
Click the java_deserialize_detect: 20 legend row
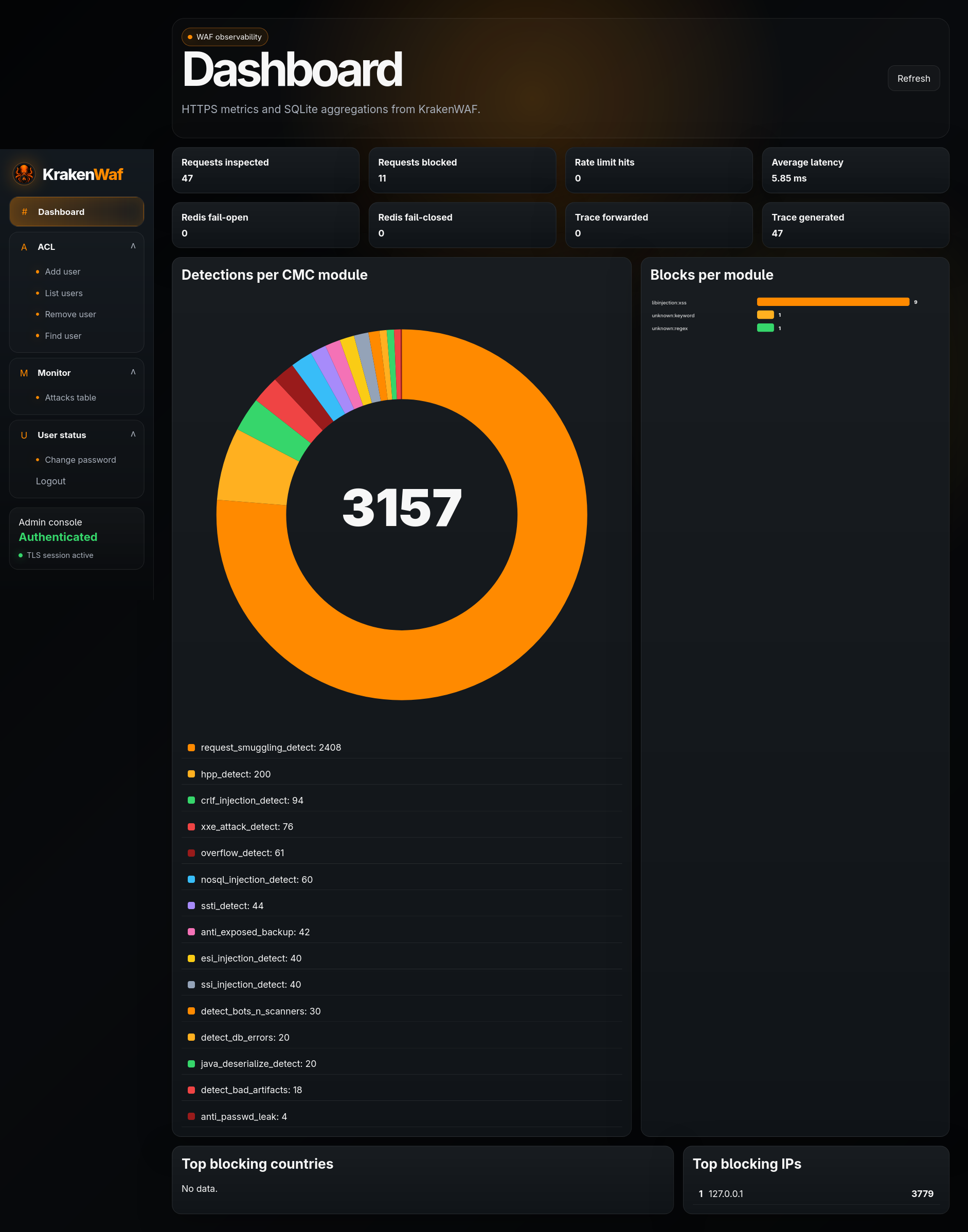[x=402, y=1064]
